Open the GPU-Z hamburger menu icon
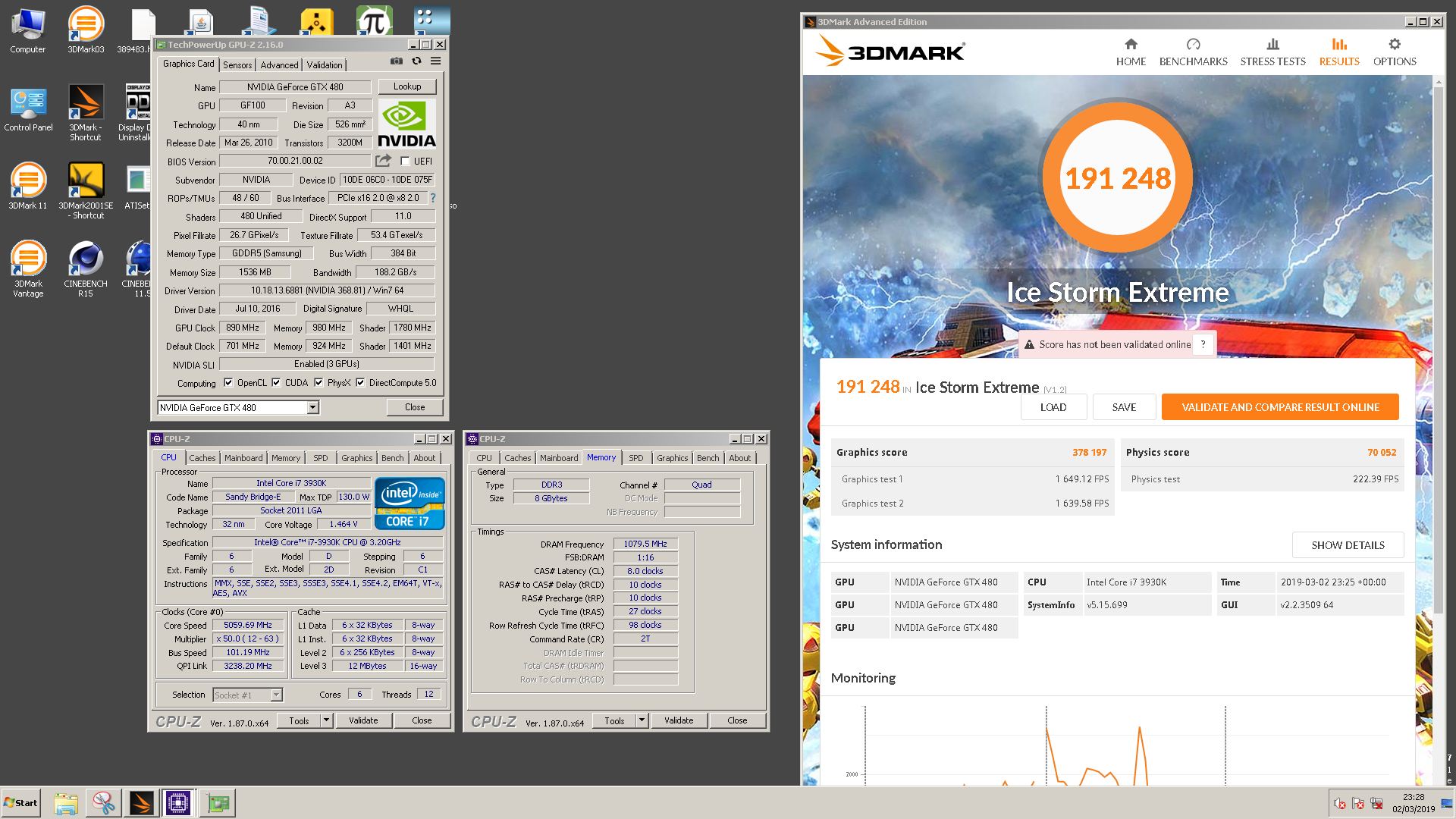Image resolution: width=1456 pixels, height=819 pixels. 435,61
